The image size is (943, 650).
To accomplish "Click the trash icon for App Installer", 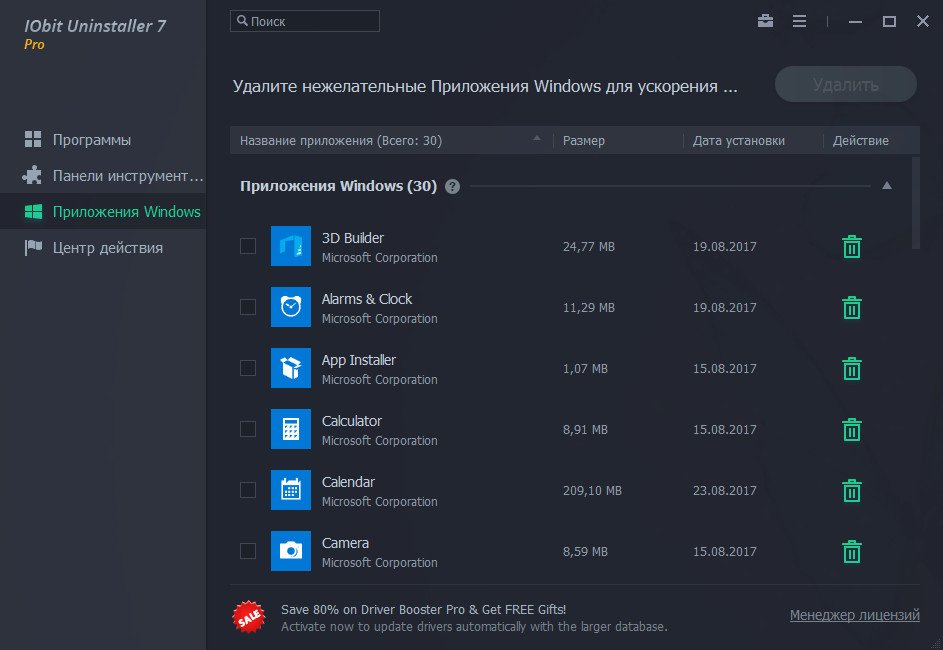I will coord(852,369).
